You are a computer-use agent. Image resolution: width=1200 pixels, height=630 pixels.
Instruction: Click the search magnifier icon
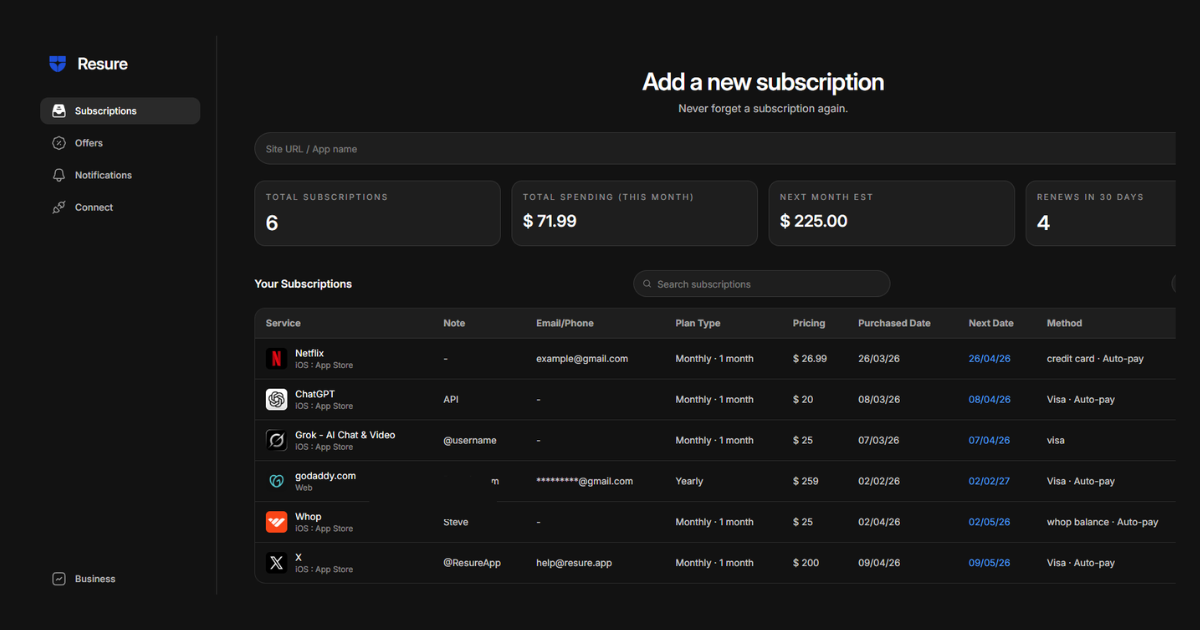tap(648, 284)
